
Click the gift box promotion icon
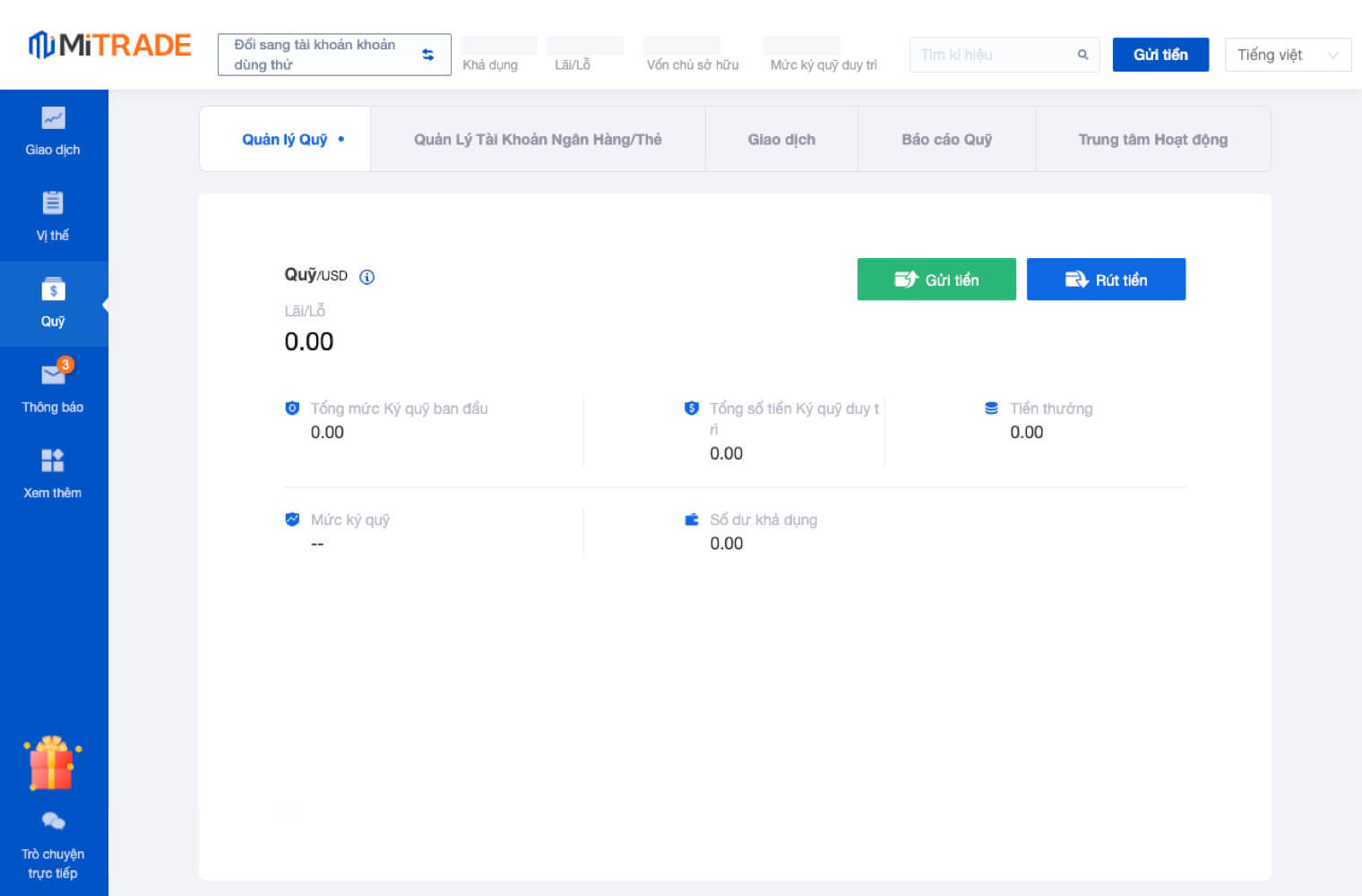pyautogui.click(x=52, y=764)
